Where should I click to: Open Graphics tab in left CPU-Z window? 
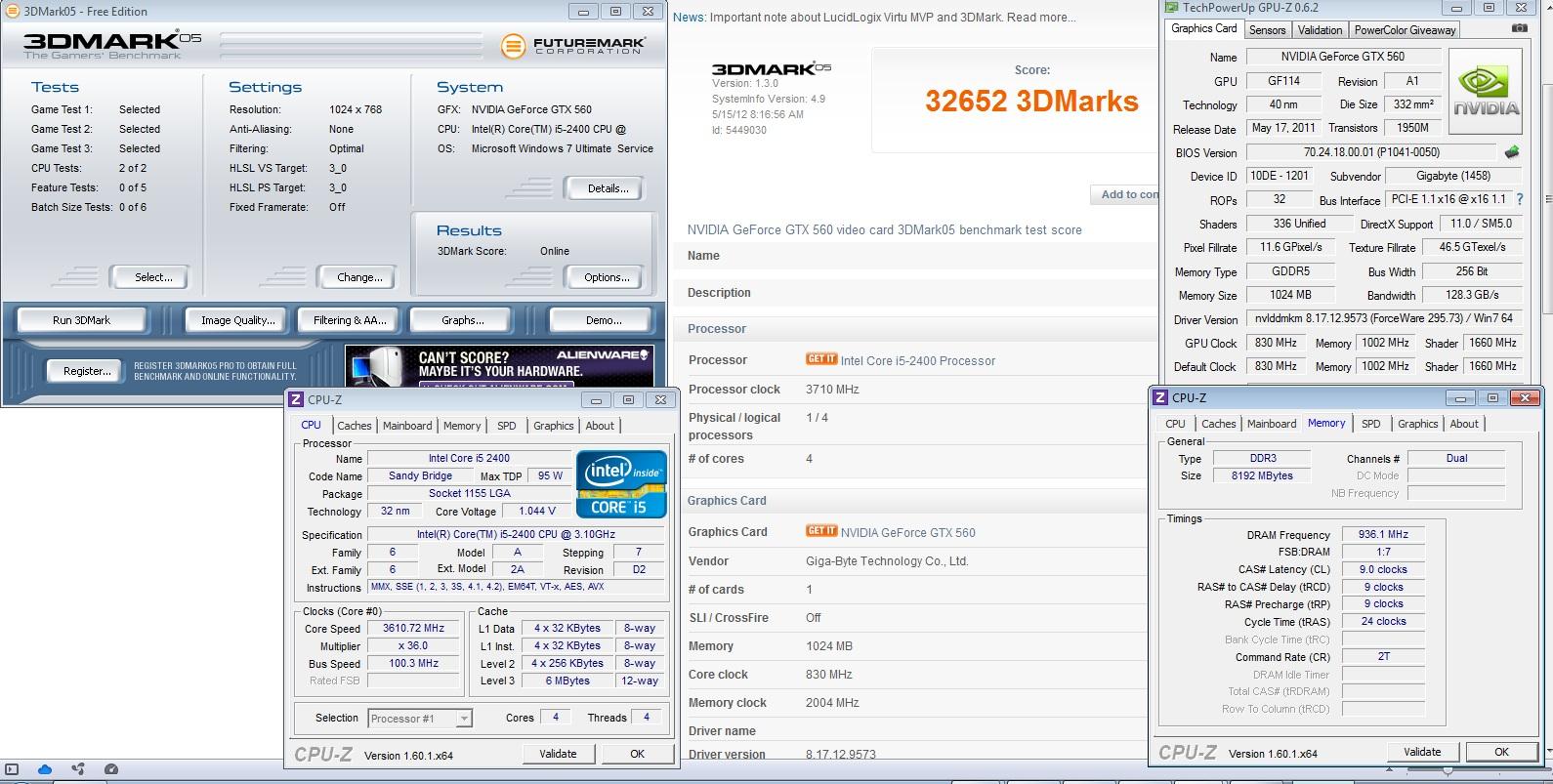pyautogui.click(x=554, y=426)
